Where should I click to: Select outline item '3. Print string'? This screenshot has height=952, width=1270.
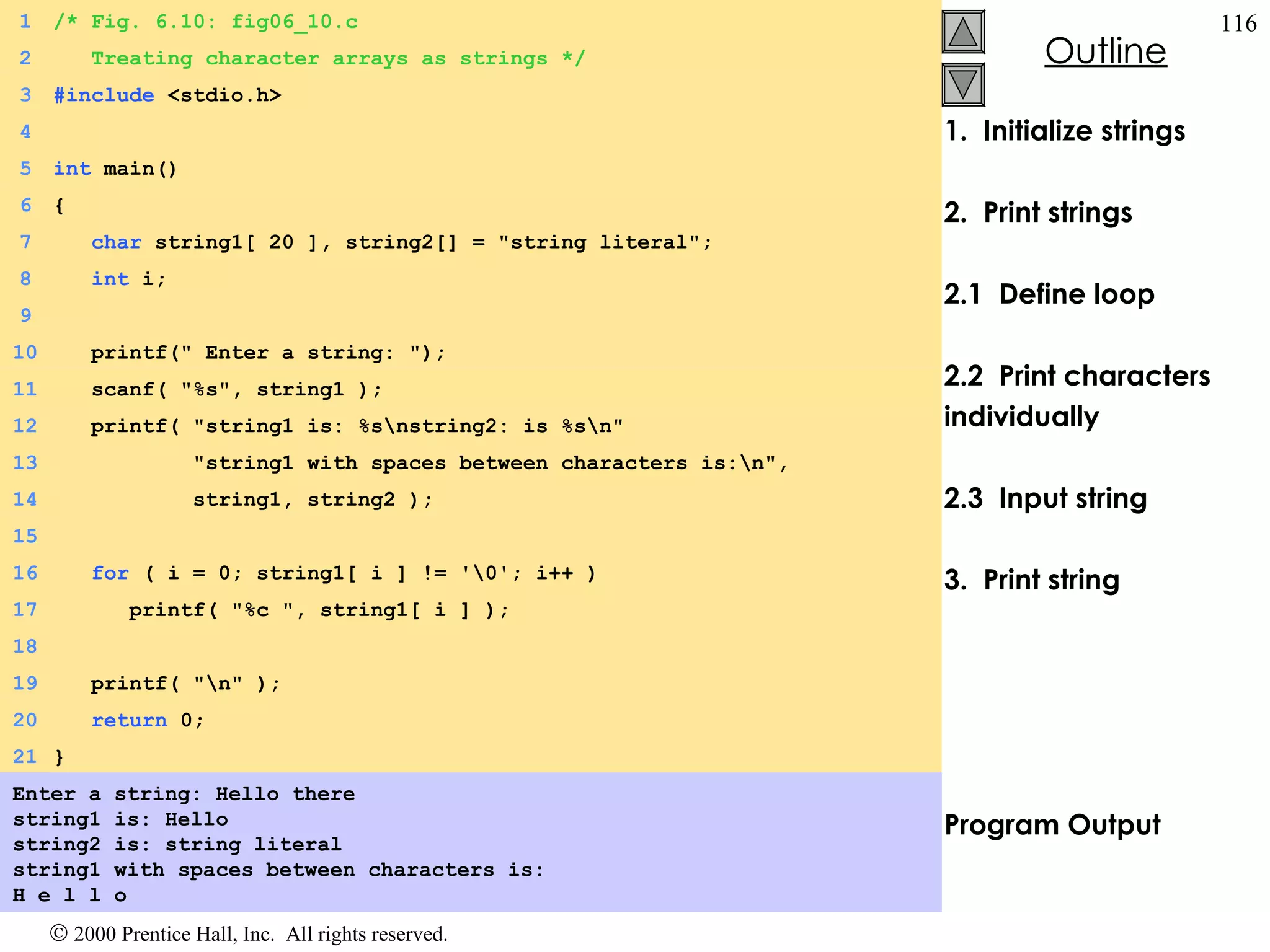tap(1032, 580)
